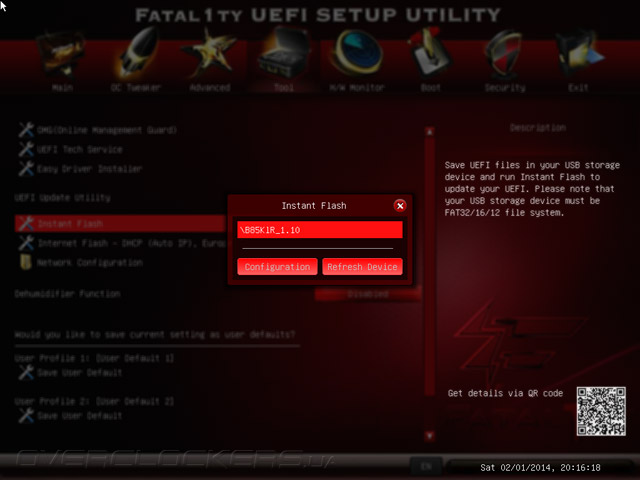Click the Configuration button

[x=277, y=267]
